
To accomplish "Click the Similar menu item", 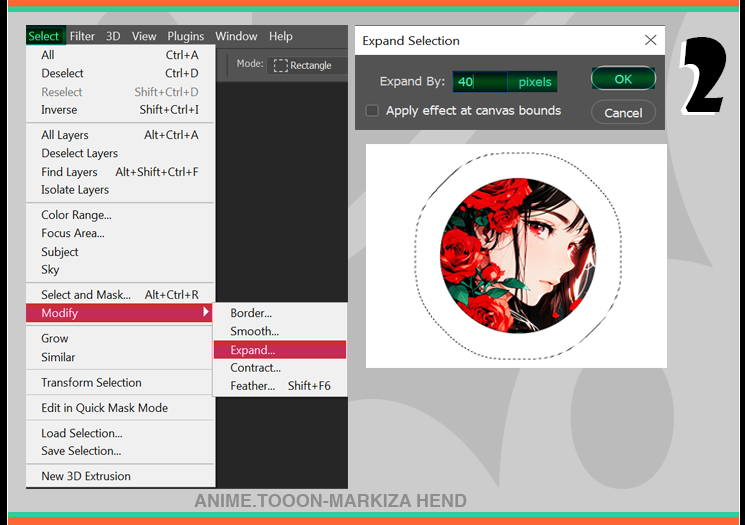I will [120, 357].
